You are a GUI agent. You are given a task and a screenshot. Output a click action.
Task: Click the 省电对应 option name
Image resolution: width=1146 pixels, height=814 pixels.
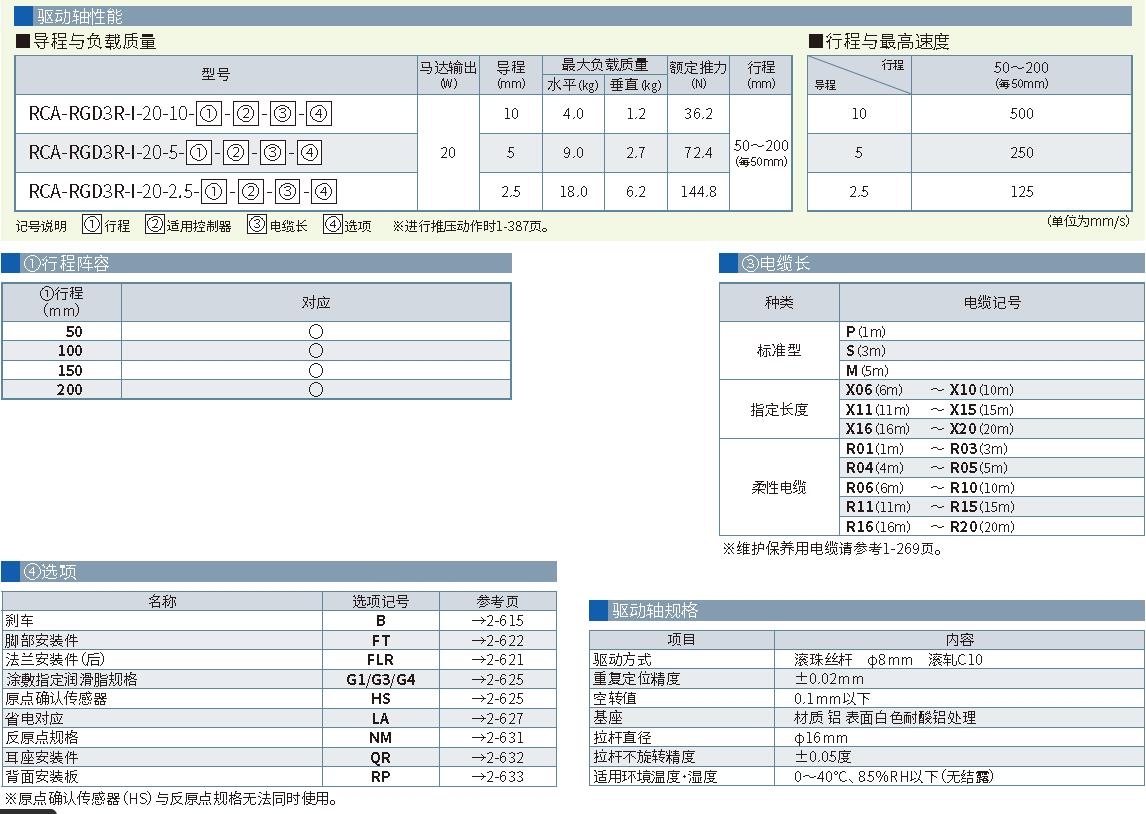[x=34, y=718]
